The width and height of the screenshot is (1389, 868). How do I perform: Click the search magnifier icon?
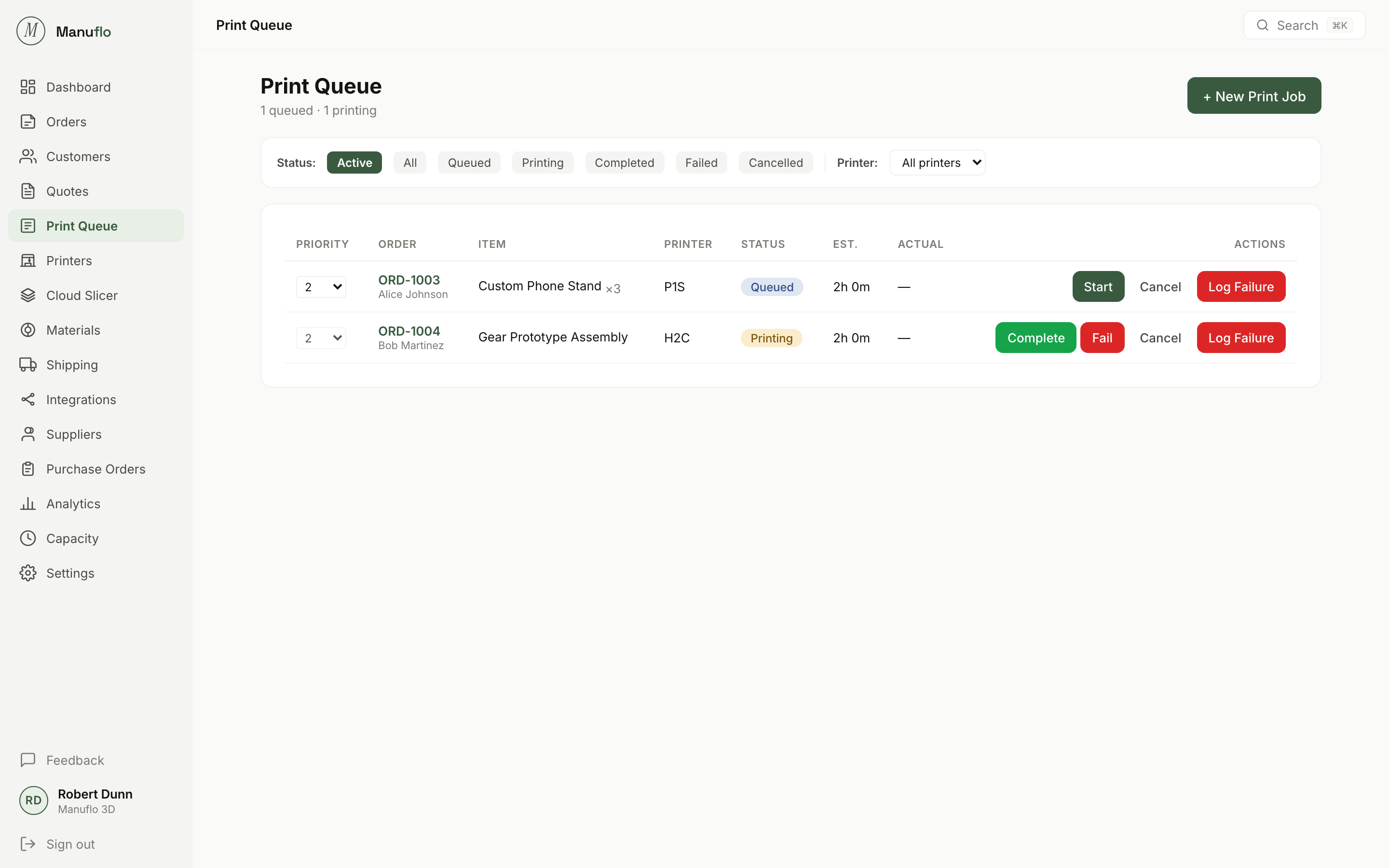[x=1262, y=25]
